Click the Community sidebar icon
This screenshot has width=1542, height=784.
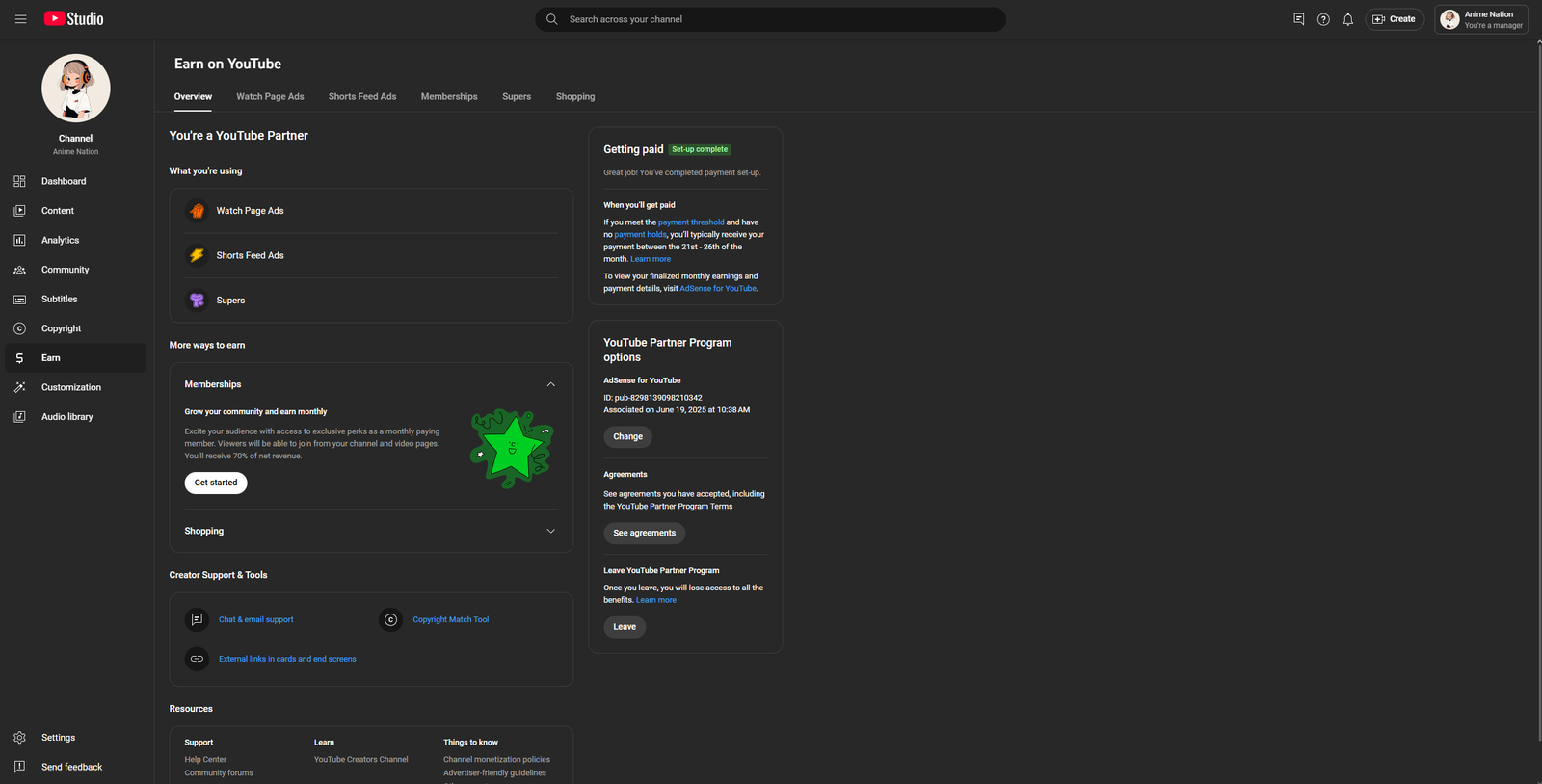(x=19, y=270)
